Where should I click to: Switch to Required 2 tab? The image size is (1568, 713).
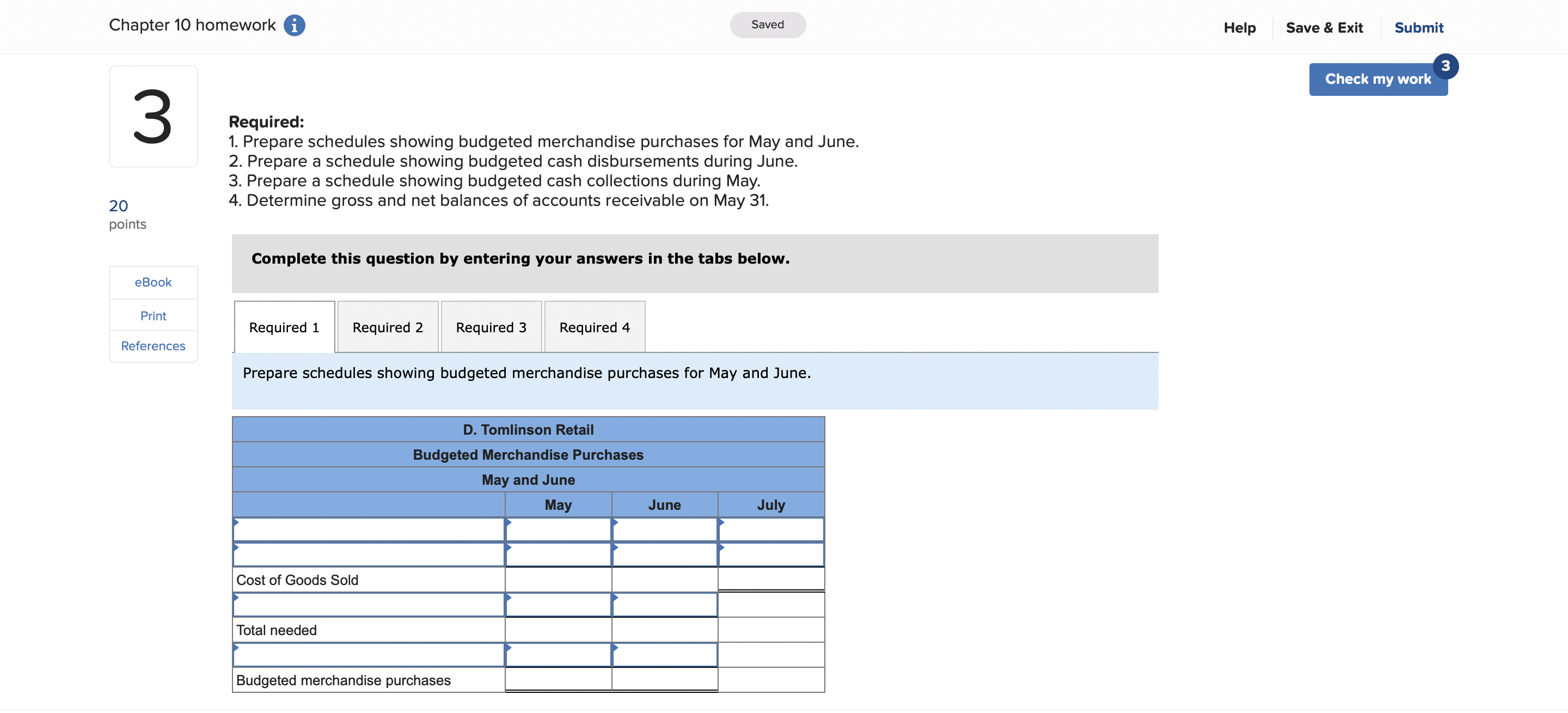click(x=387, y=327)
